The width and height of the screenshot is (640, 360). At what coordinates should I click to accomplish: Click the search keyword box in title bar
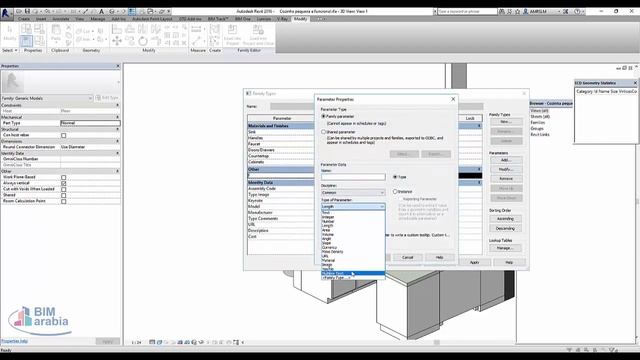click(x=467, y=11)
